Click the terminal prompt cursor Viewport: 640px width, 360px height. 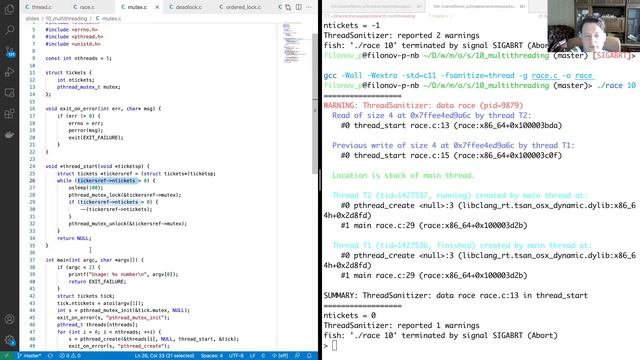[334, 345]
